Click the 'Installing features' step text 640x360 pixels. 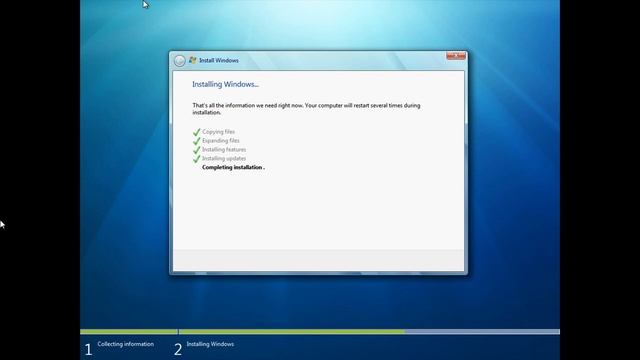(224, 150)
